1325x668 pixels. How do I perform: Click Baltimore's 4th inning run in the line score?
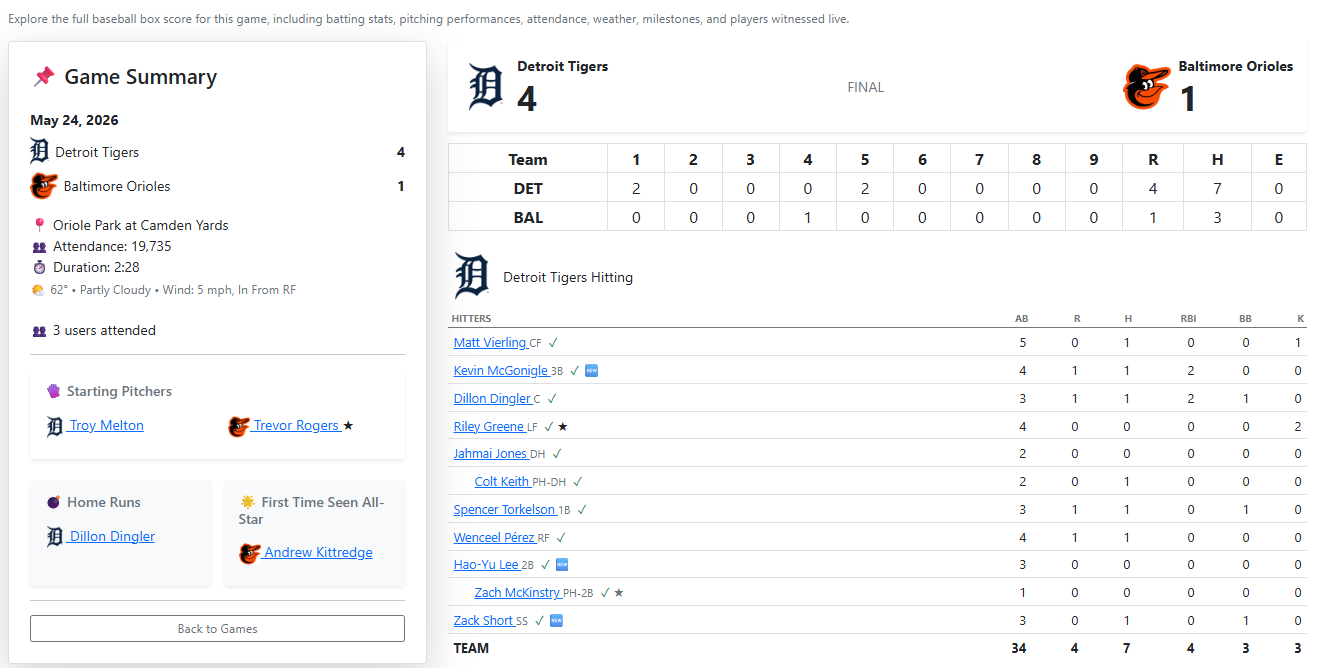pyautogui.click(x=808, y=217)
